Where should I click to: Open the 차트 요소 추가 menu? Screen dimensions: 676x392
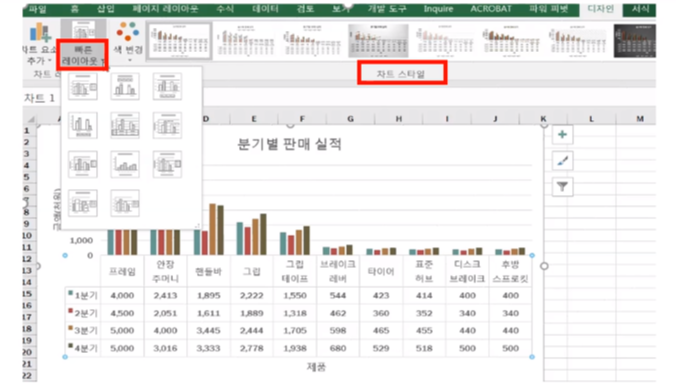click(x=39, y=43)
